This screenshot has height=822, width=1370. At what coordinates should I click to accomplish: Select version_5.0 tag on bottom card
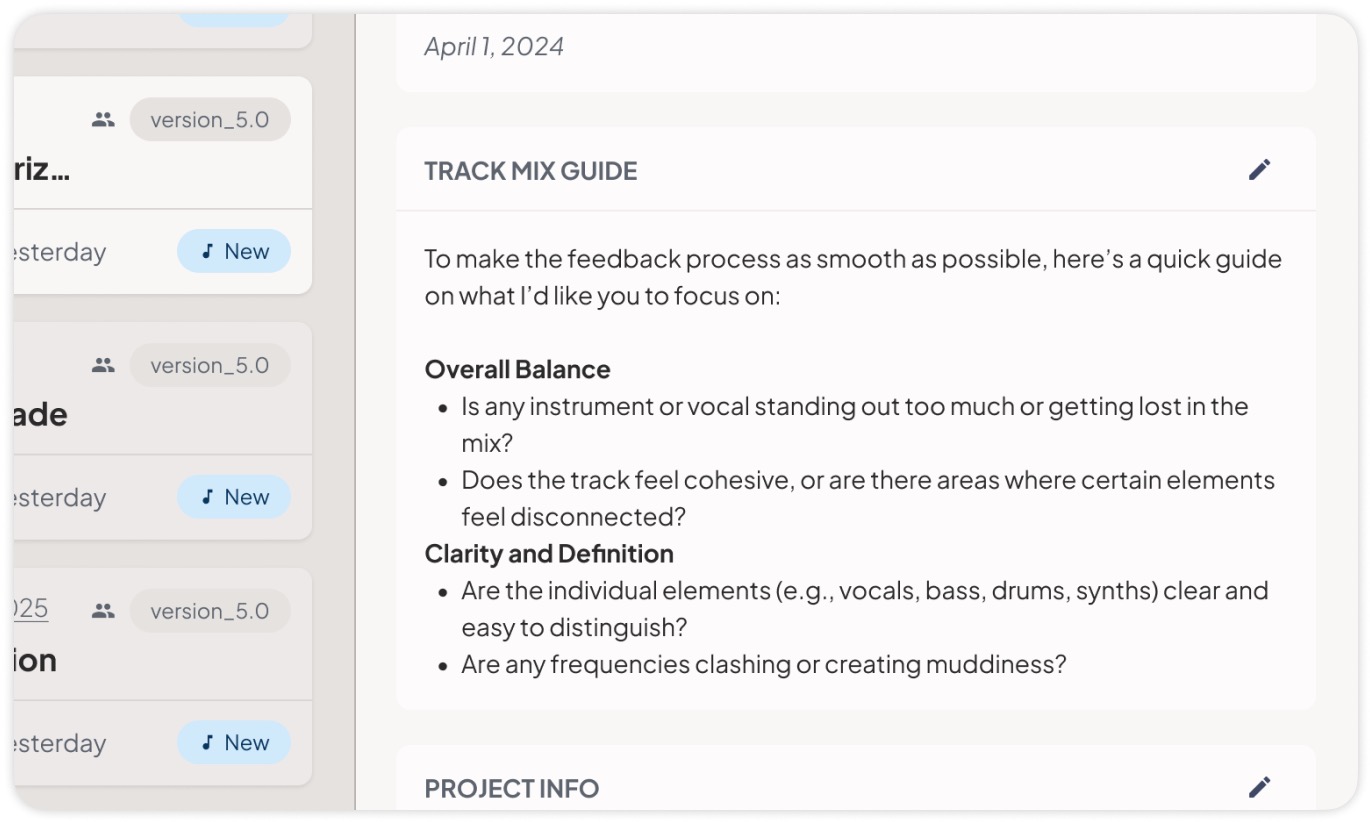click(x=210, y=611)
